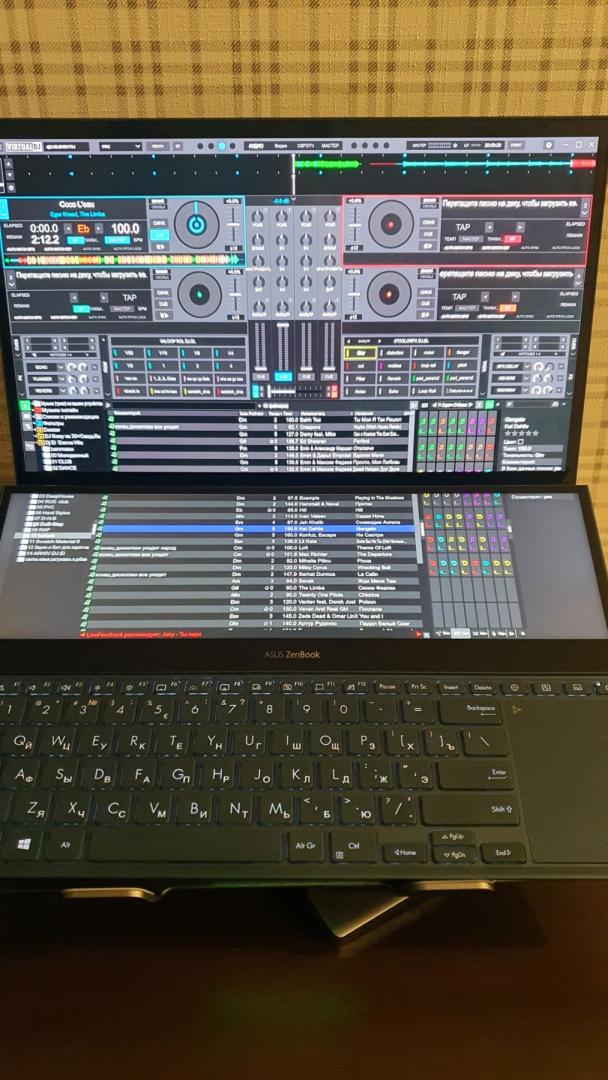Trigger the yellow 'filter' effect pad
The image size is (608, 1080).
coord(360,353)
